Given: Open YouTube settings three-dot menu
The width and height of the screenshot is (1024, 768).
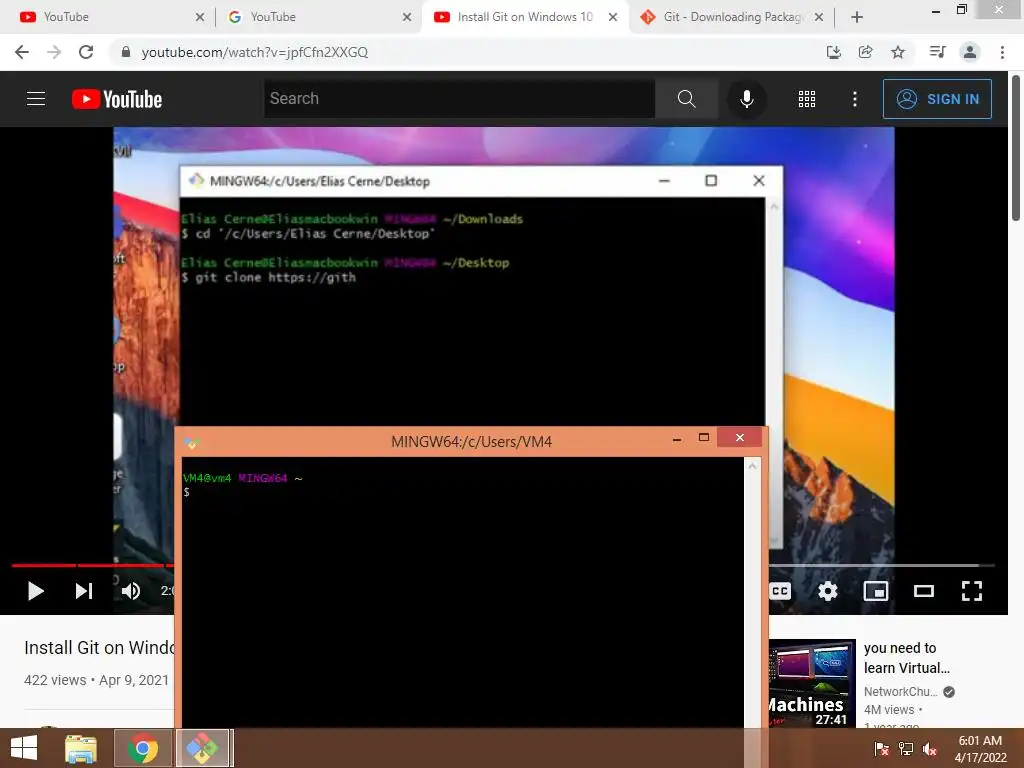Looking at the screenshot, I should [x=854, y=99].
